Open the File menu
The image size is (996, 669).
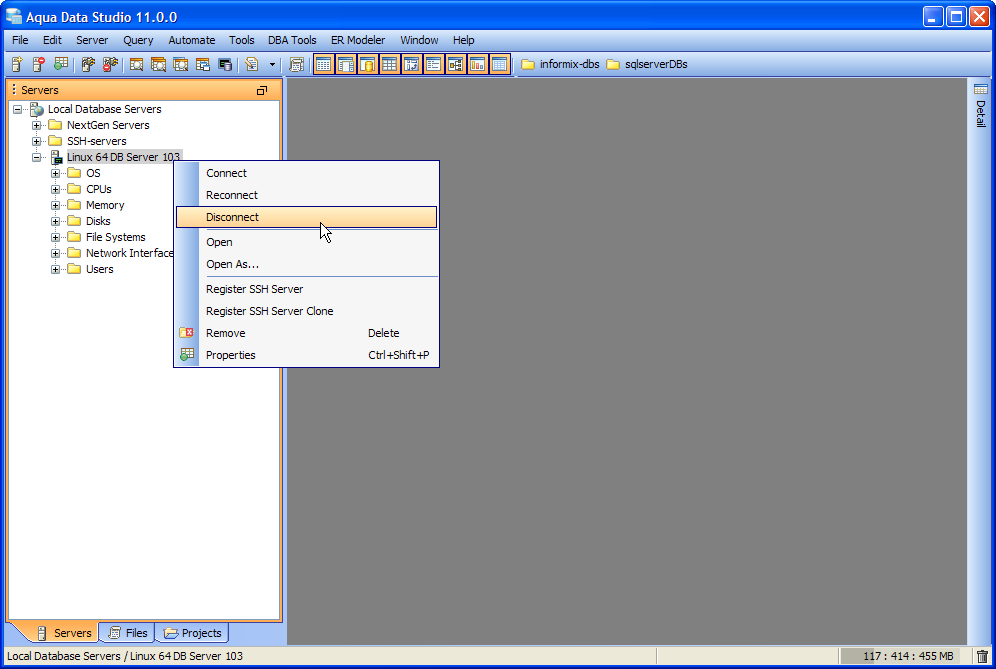click(20, 40)
